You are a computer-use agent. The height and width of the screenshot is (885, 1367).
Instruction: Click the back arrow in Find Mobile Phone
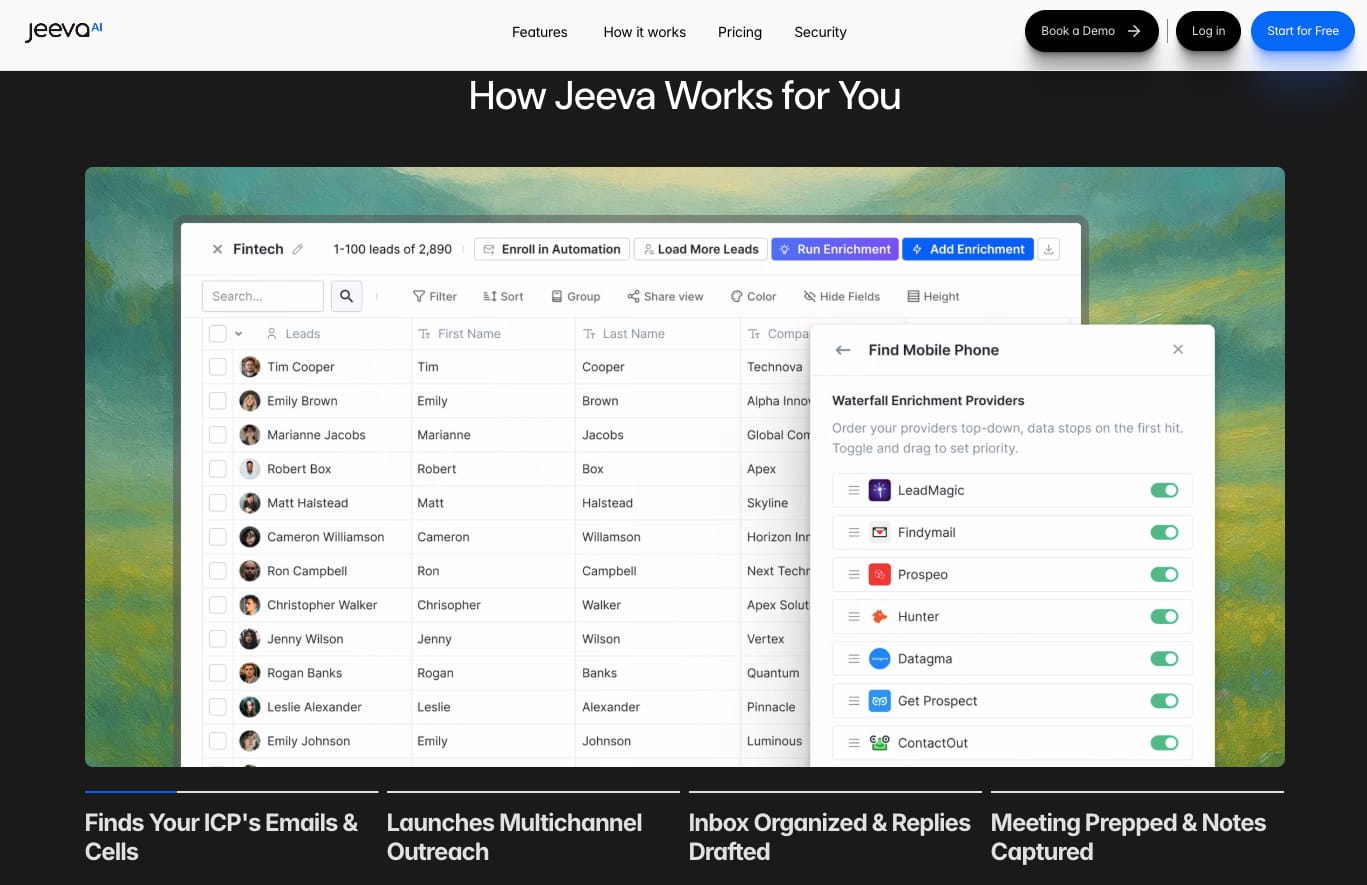[843, 350]
